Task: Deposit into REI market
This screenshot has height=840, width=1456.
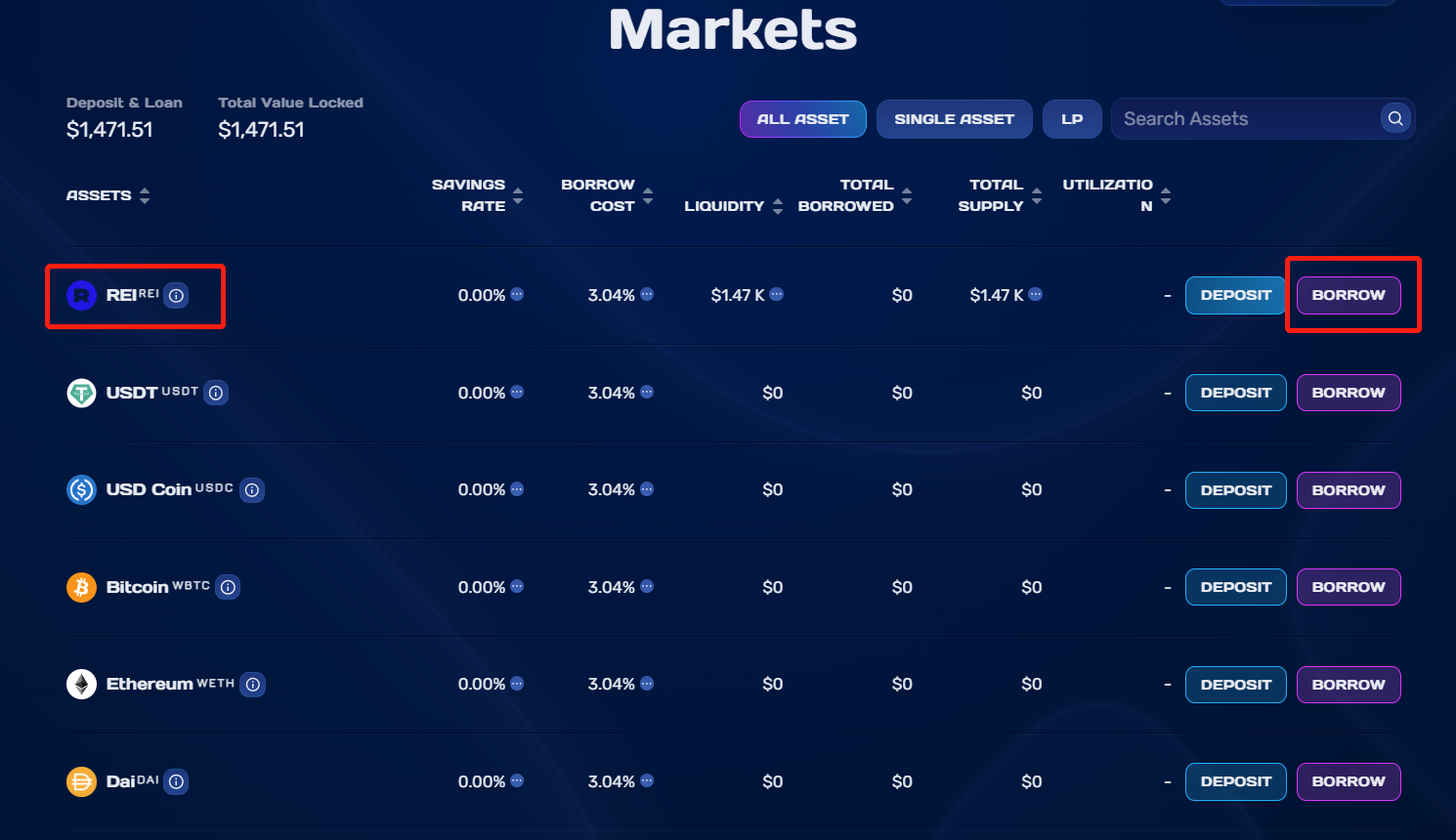Action: click(x=1236, y=295)
